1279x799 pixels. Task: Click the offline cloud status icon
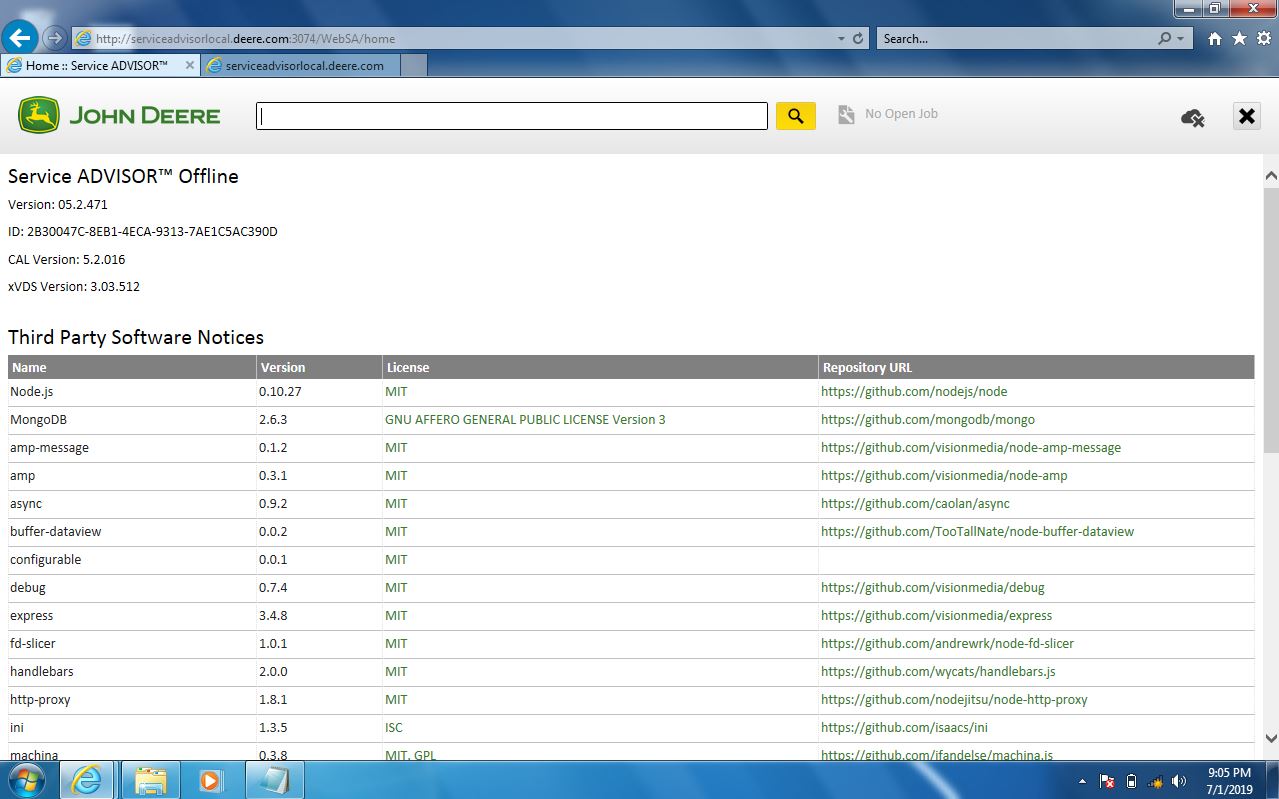(x=1192, y=118)
